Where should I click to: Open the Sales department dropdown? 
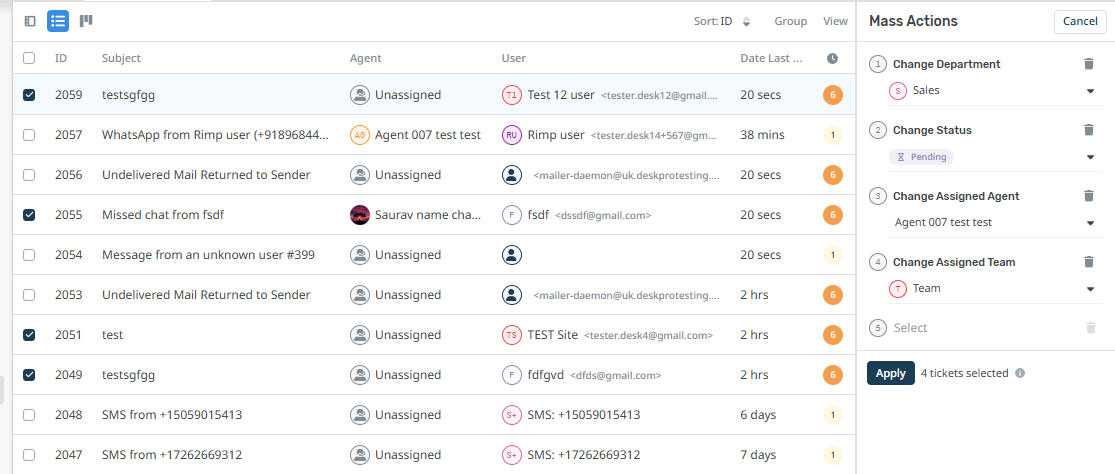pyautogui.click(x=1090, y=91)
